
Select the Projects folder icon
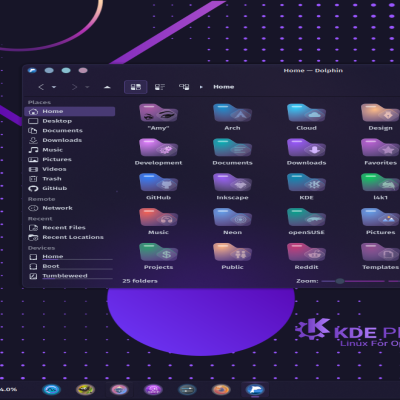(x=158, y=252)
